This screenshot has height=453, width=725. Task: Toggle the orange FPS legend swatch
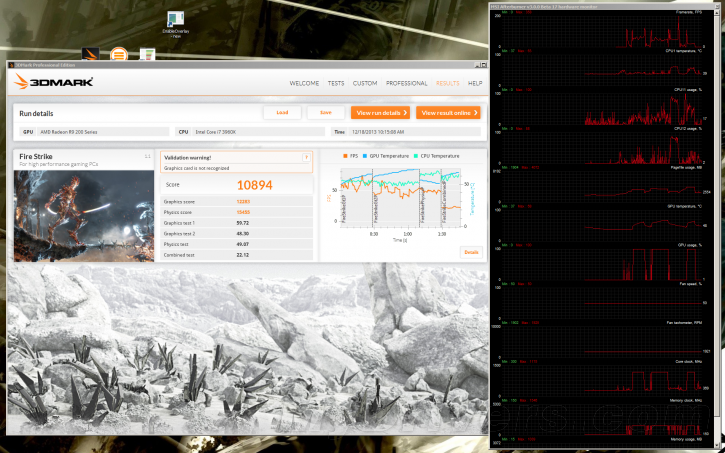345,156
